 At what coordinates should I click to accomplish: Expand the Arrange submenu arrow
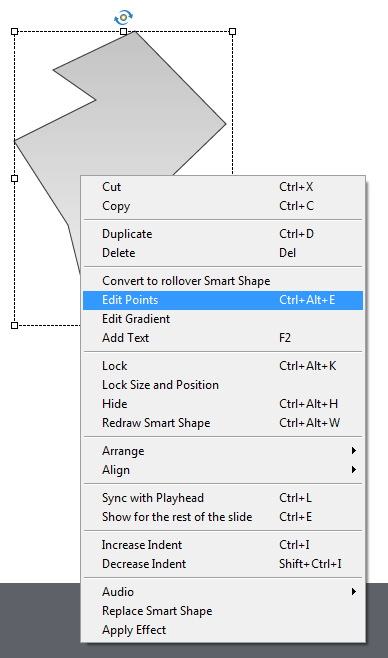[x=354, y=451]
